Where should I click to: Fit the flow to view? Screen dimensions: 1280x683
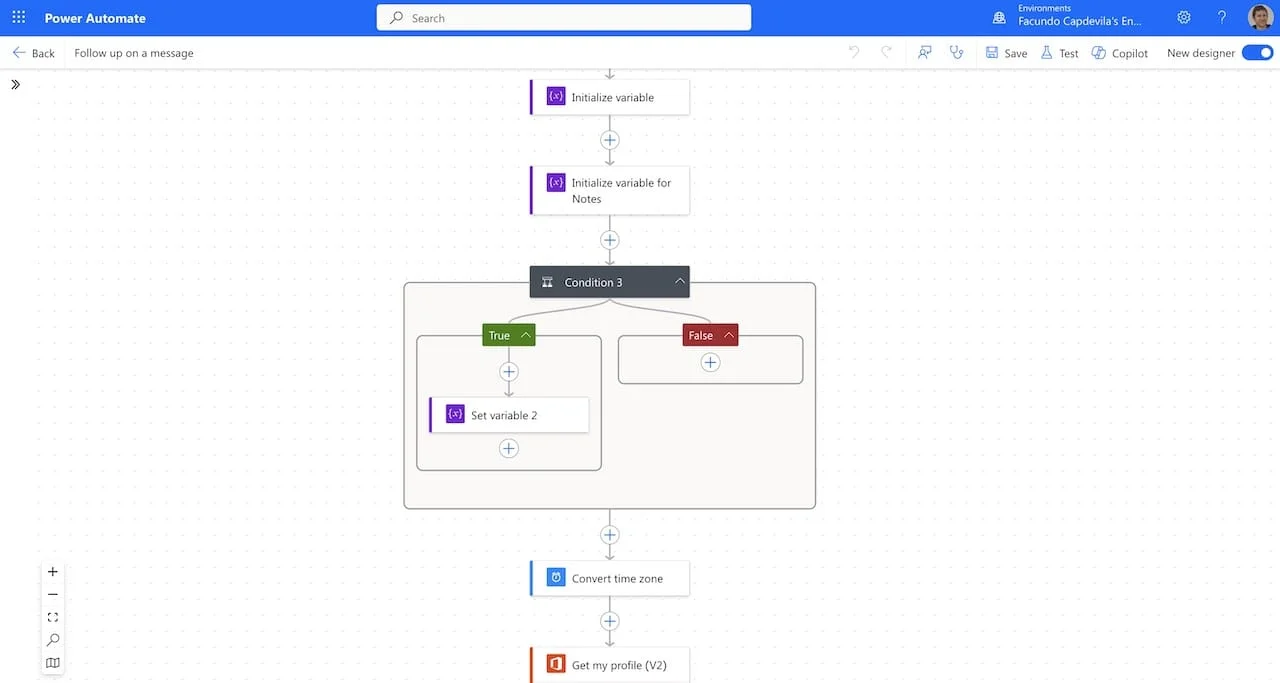pos(53,617)
